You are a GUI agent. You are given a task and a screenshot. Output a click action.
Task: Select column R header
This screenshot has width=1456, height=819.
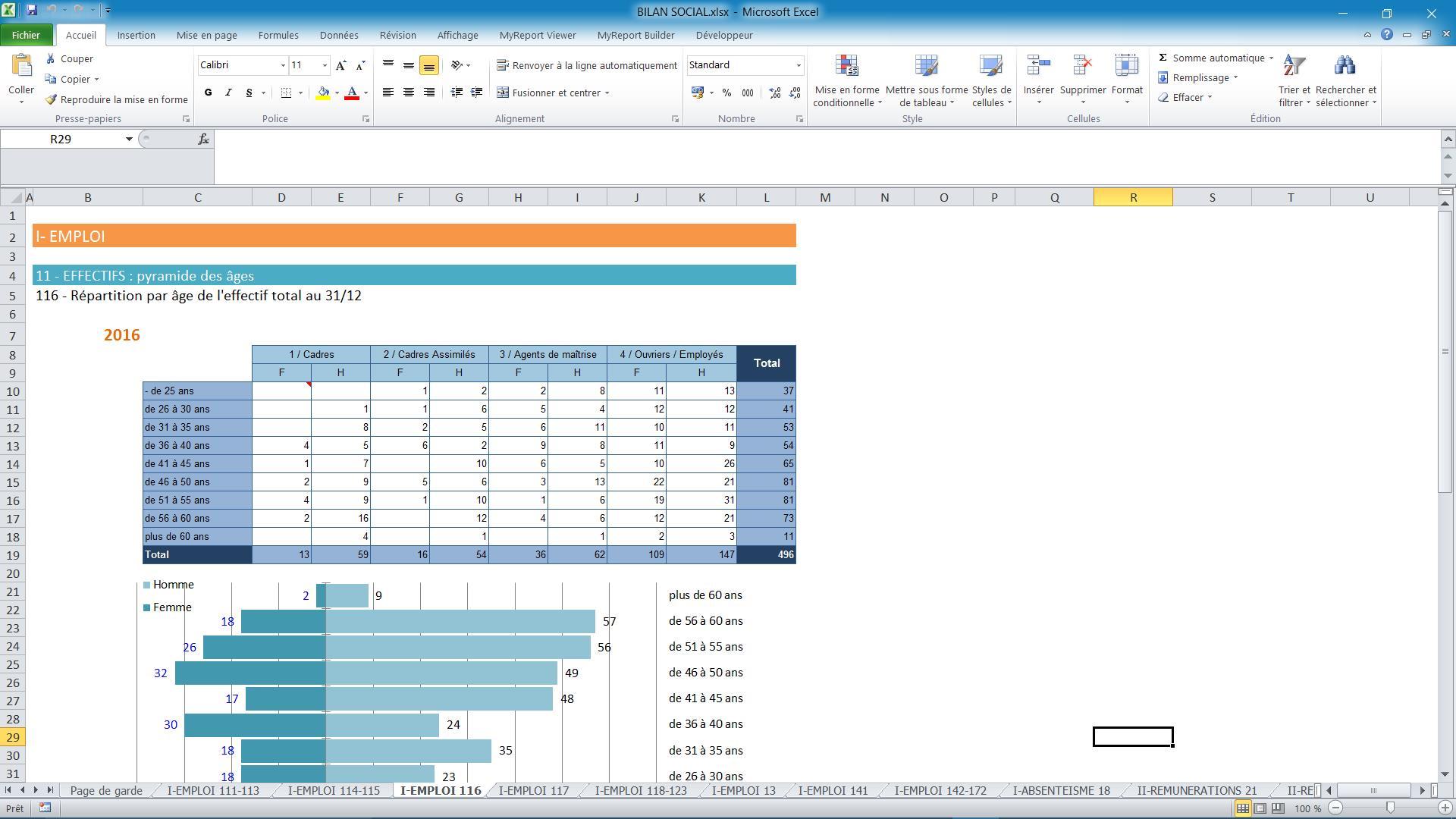(1133, 197)
